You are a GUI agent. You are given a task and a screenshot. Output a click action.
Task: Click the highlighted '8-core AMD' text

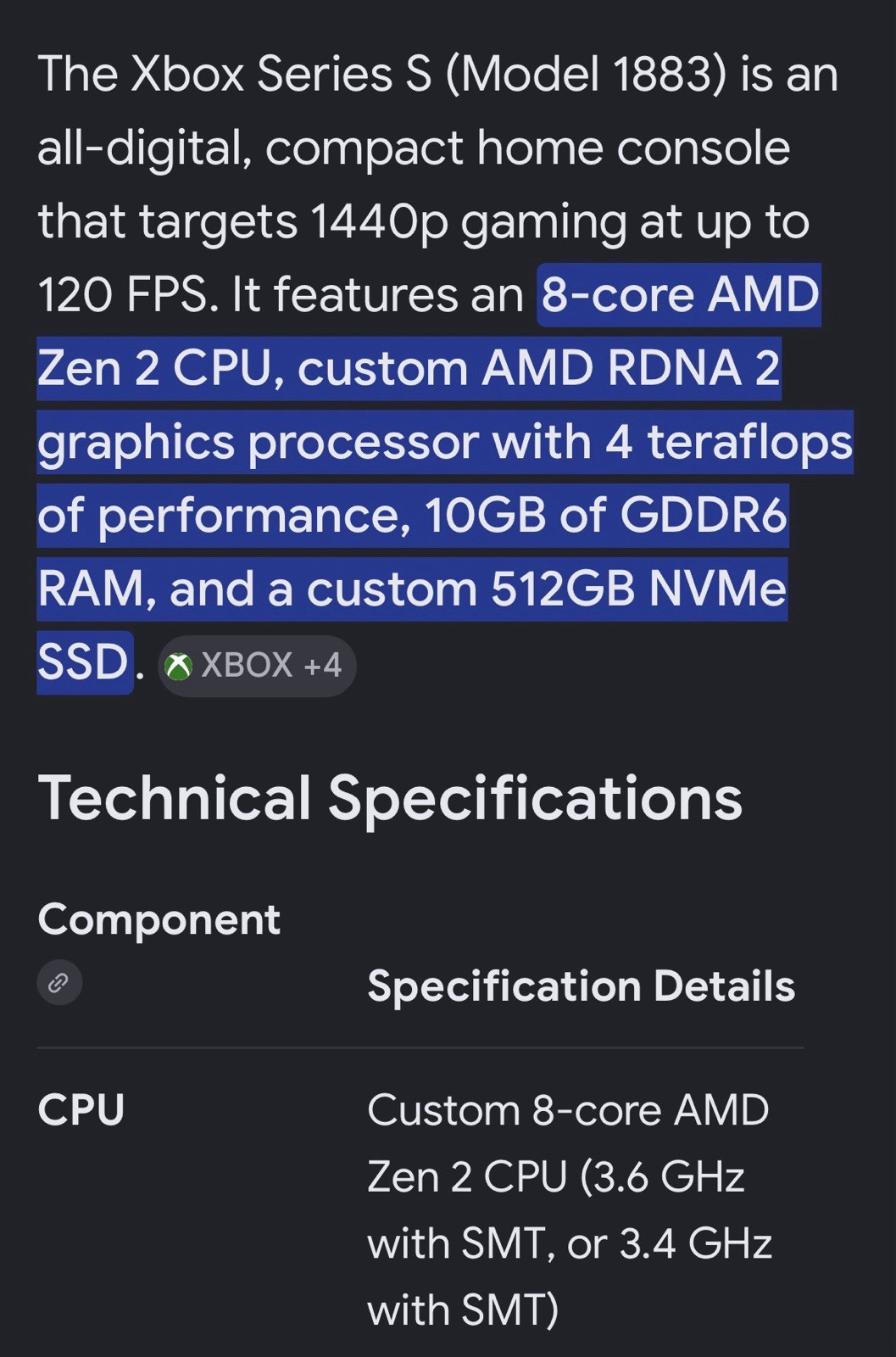click(x=680, y=295)
